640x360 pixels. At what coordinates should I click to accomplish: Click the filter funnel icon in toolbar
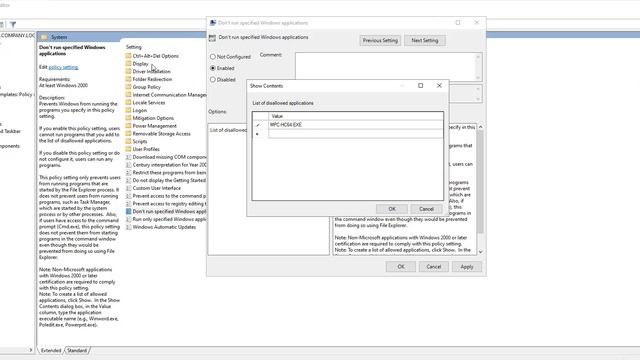click(13, 24)
